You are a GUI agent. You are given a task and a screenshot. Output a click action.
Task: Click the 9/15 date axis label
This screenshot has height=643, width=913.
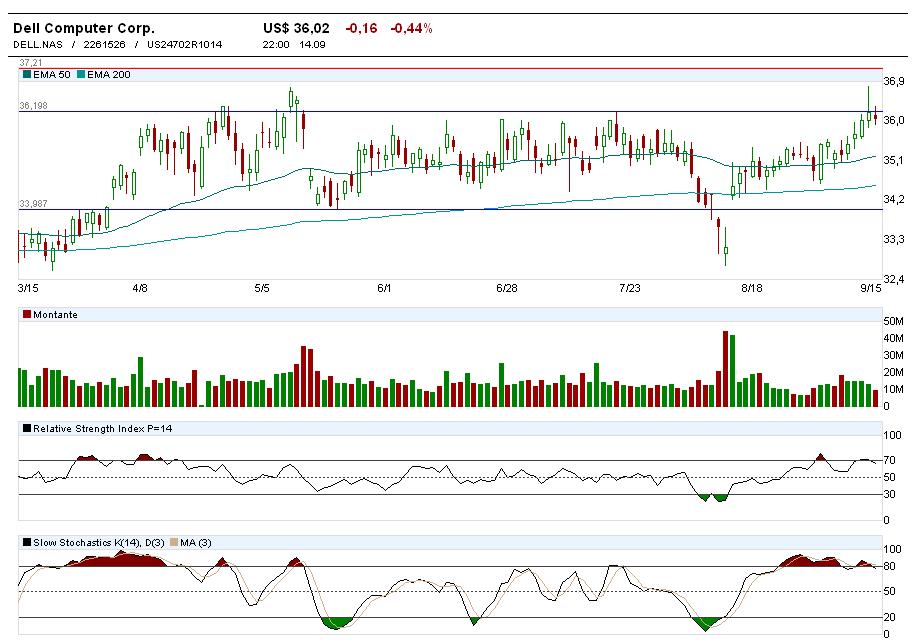coord(871,288)
